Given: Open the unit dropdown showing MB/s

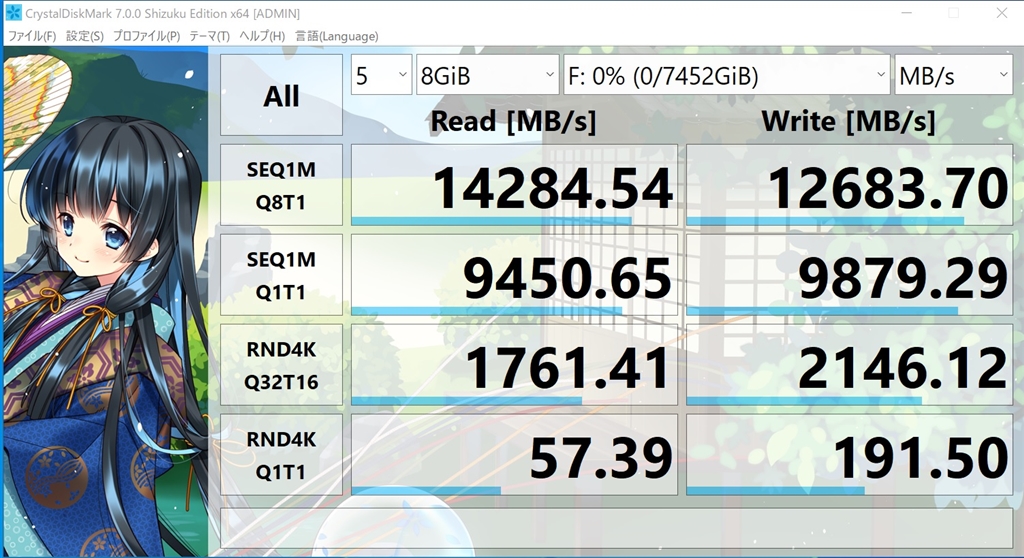Looking at the screenshot, I should click(x=953, y=75).
